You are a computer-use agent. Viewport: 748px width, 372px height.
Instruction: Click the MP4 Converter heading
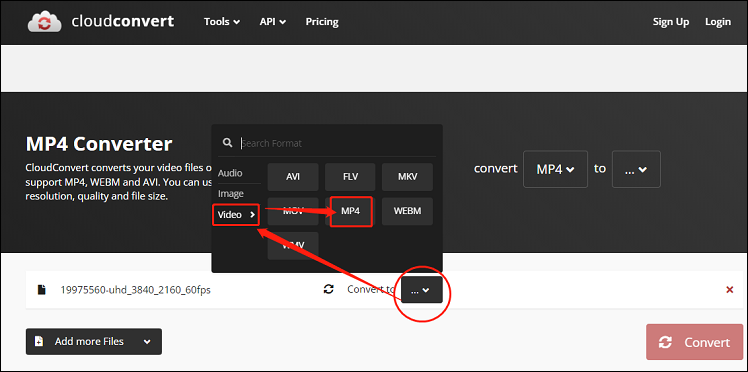99,144
